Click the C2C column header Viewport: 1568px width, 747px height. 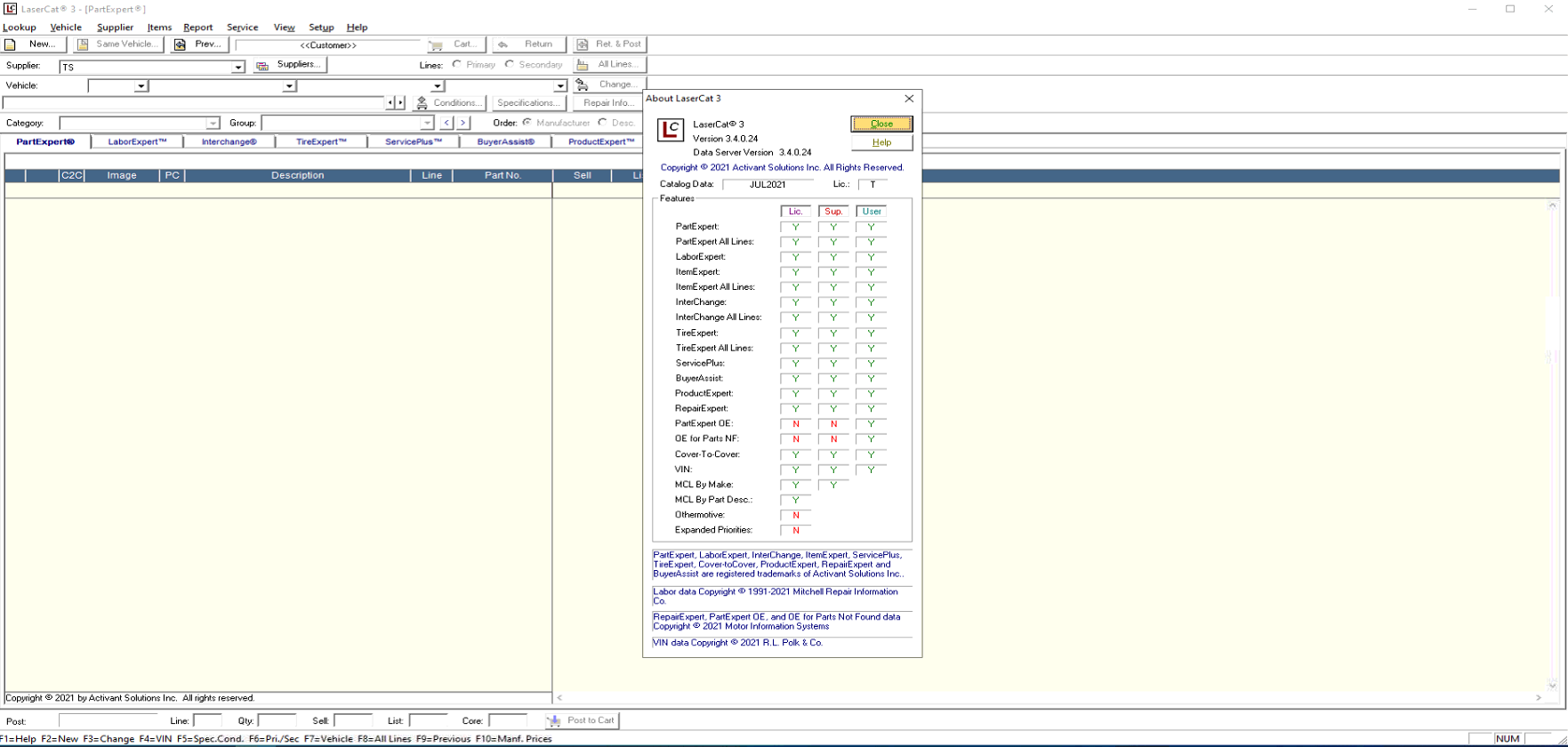click(x=71, y=176)
